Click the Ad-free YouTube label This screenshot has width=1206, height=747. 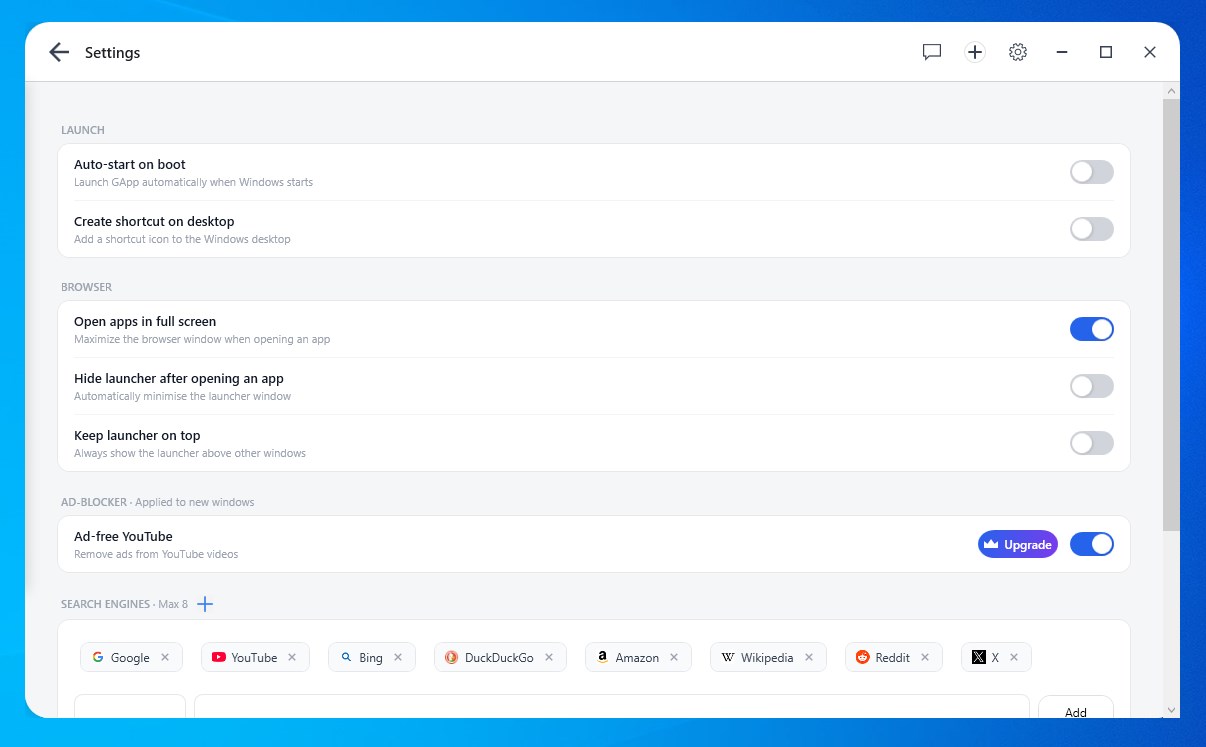pos(123,536)
